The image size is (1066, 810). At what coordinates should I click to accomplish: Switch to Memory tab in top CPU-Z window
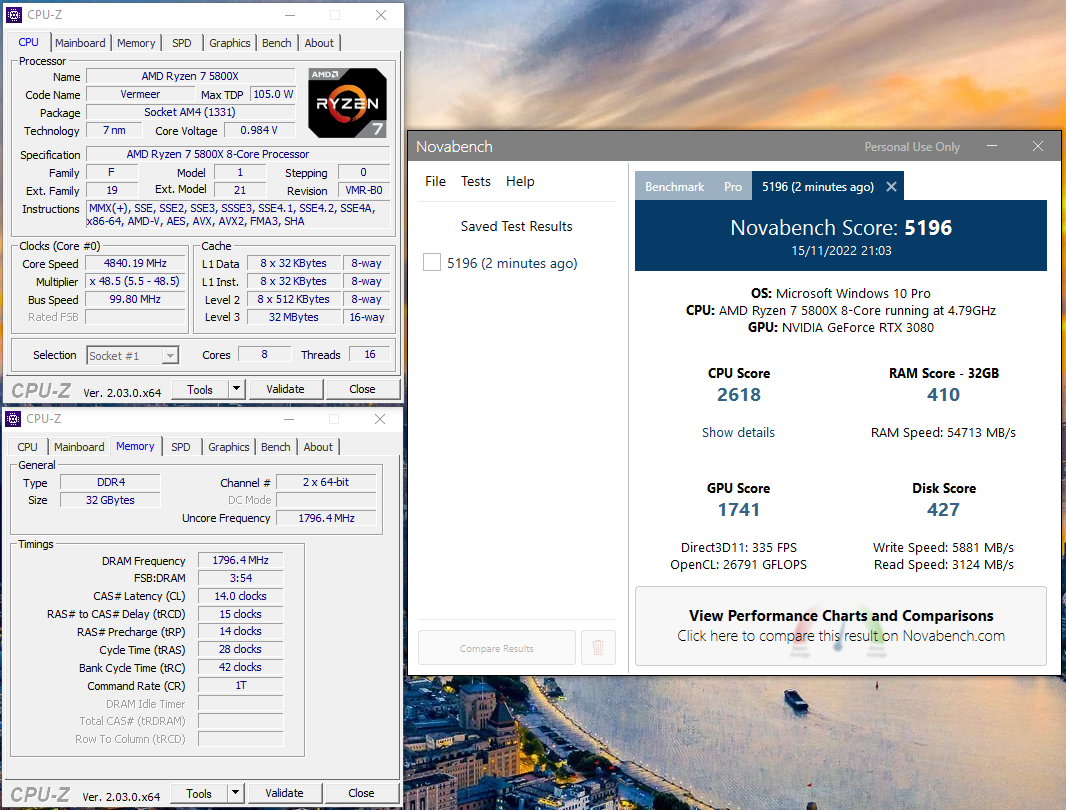(x=136, y=43)
